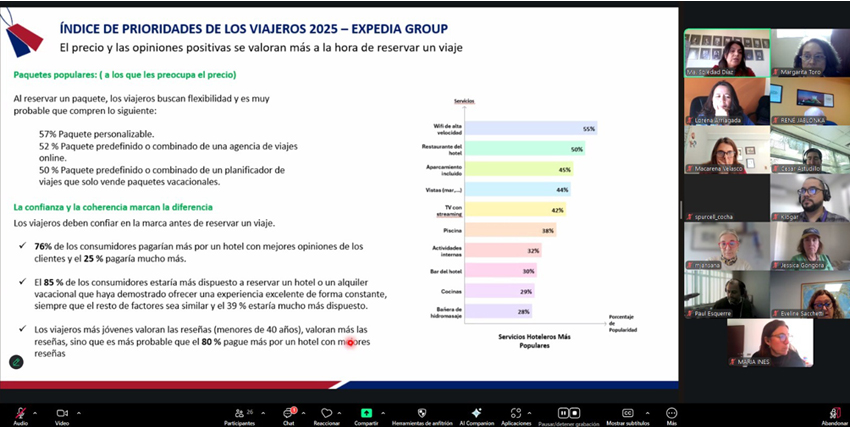Expand the Compartir options caret
850x428 pixels.
coord(384,412)
